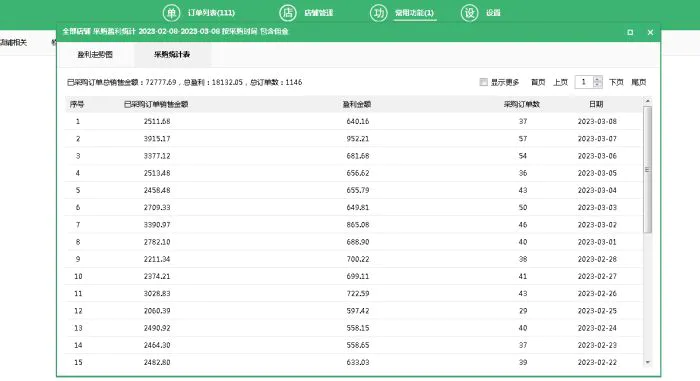Click the 店 store management icon

point(288,13)
